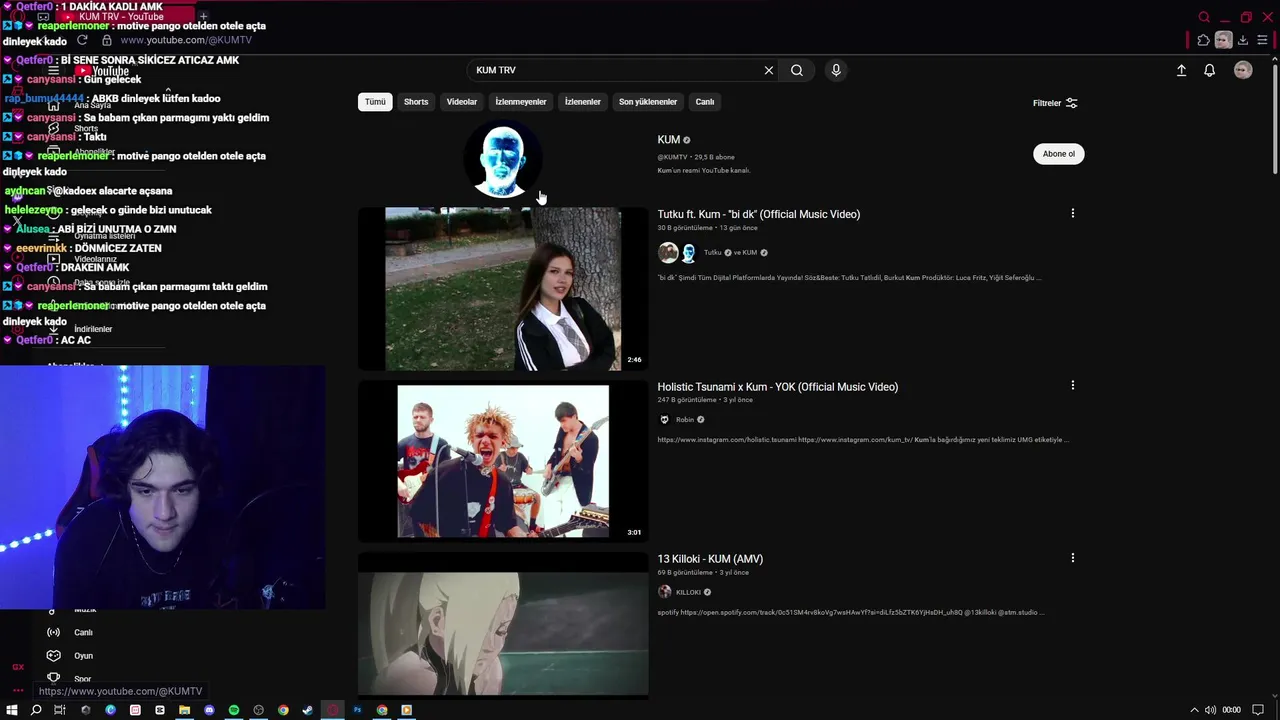Open browser extensions puzzle icon
Screen dimensions: 1280x720
pos(1203,40)
